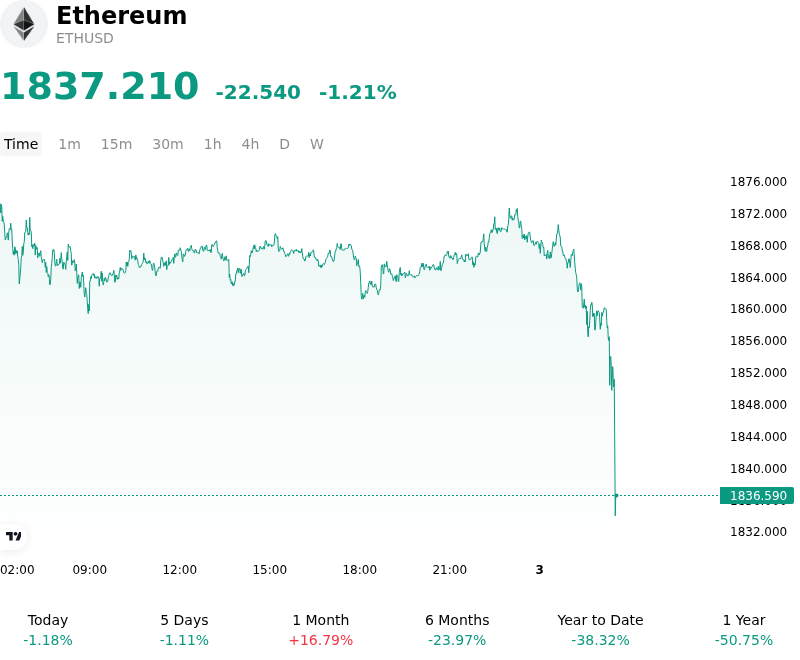Open the Today performance range
The height and width of the screenshot is (660, 800).
coord(48,630)
